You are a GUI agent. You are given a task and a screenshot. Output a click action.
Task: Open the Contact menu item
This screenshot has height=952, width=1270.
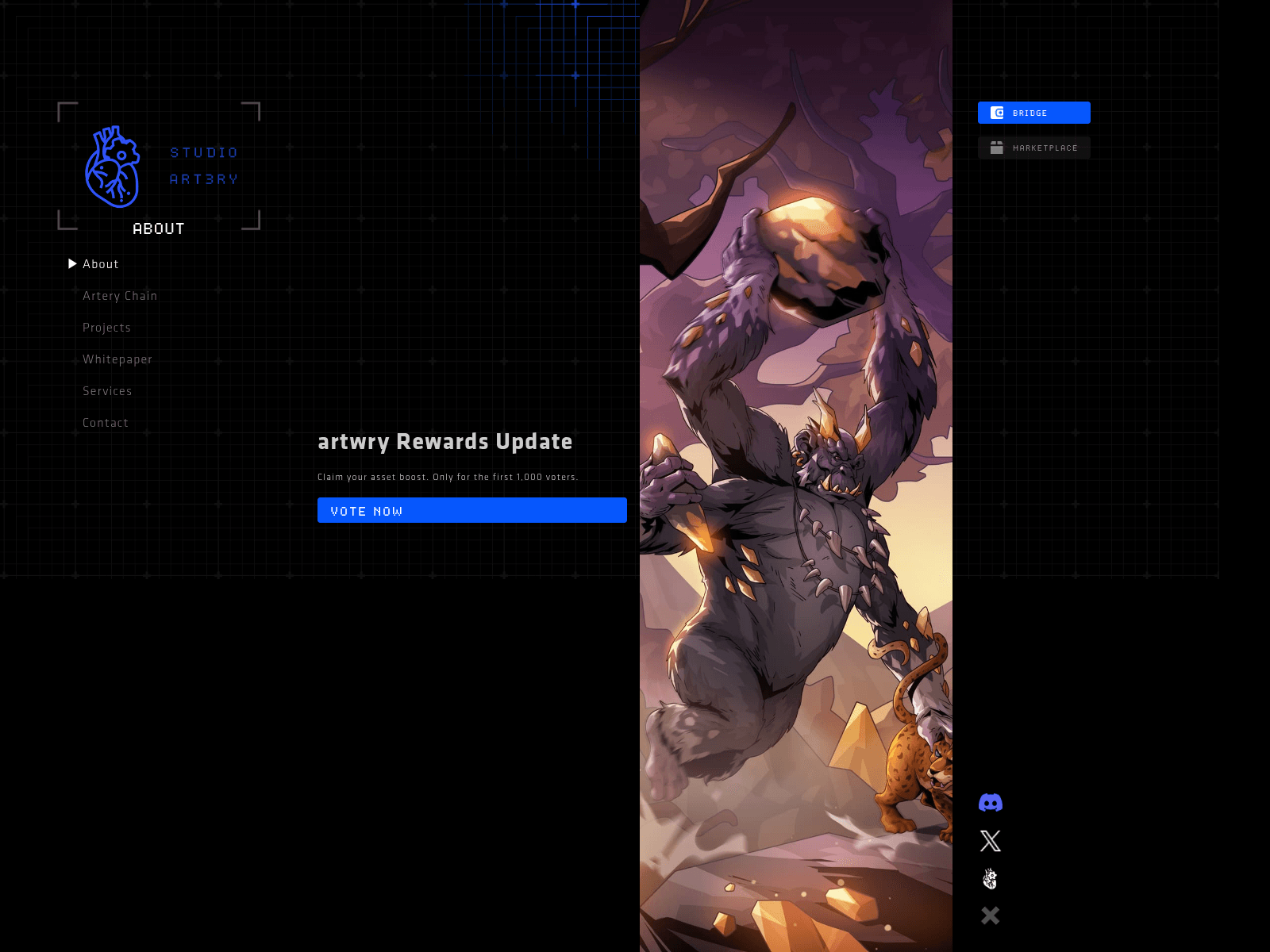(106, 423)
